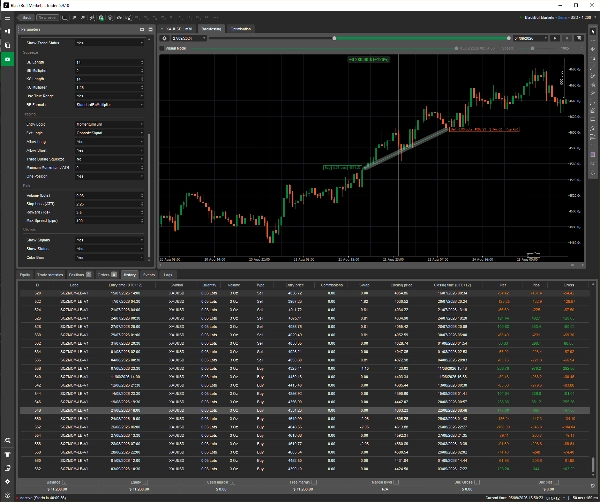The width and height of the screenshot is (600, 502).
Task: Open the Trade section in the sidebar
Action: tap(7, 31)
